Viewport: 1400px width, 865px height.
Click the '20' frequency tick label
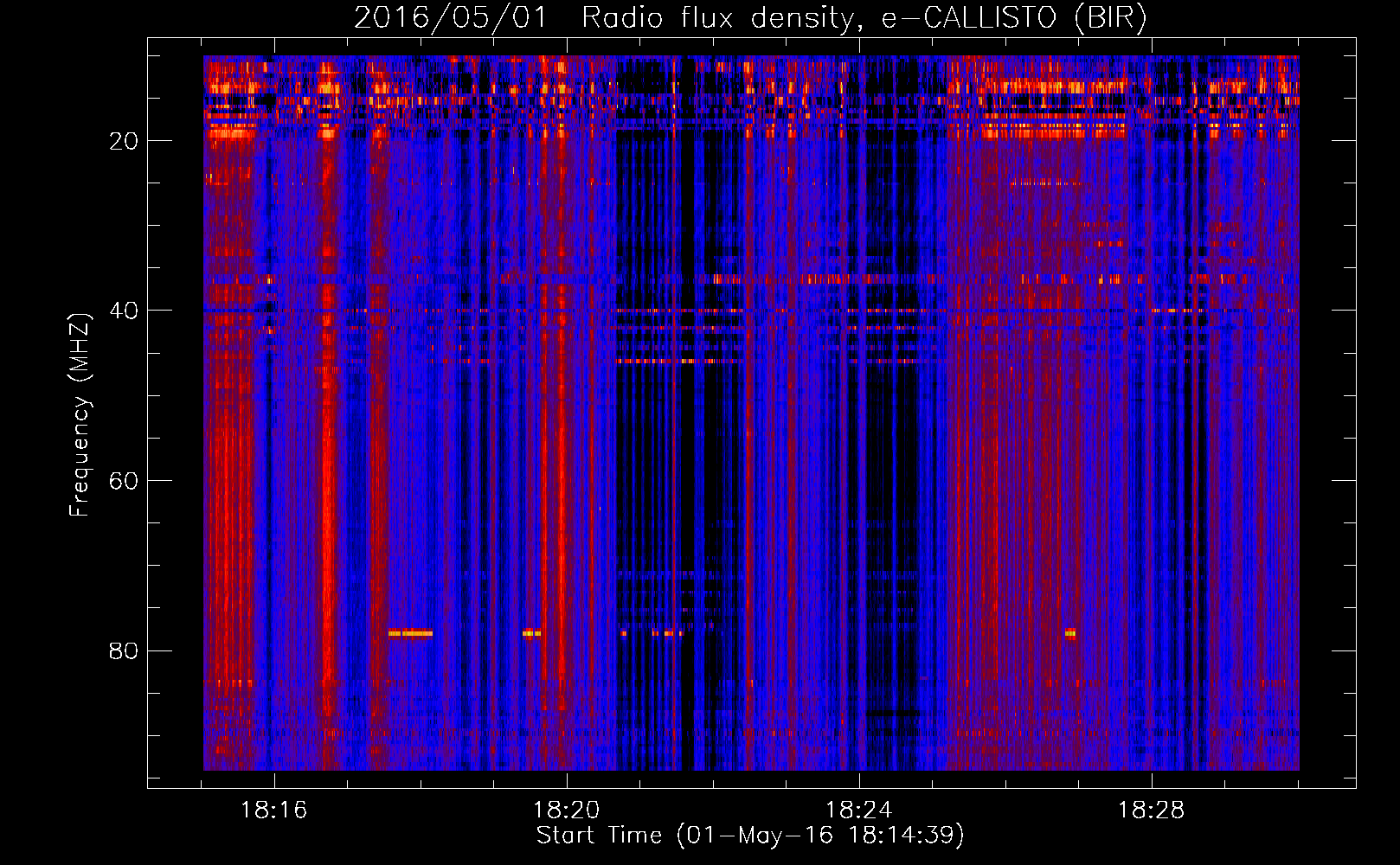(124, 142)
